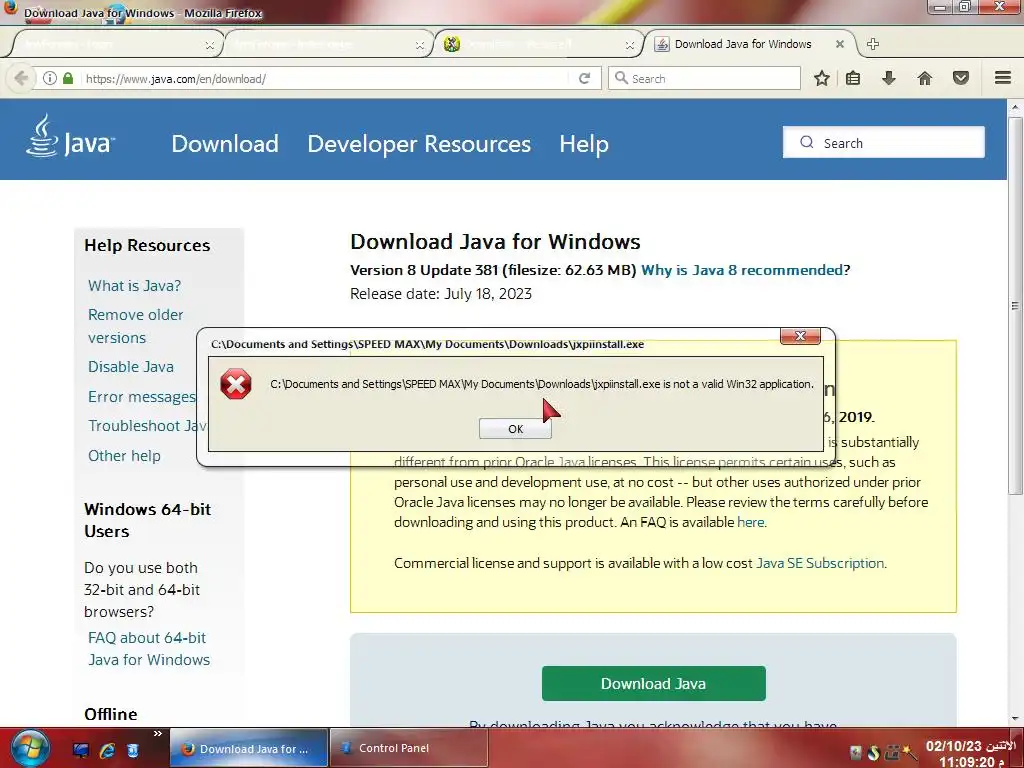The width and height of the screenshot is (1024, 768).
Task: Go to the Firefox Home page icon
Action: (925, 78)
